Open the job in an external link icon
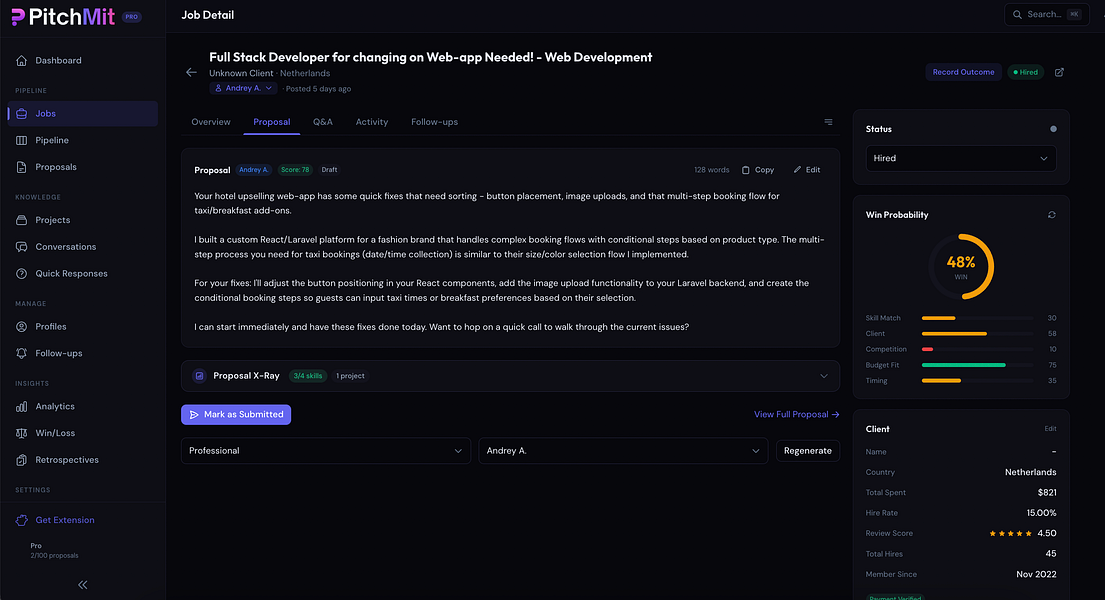 pos(1059,72)
